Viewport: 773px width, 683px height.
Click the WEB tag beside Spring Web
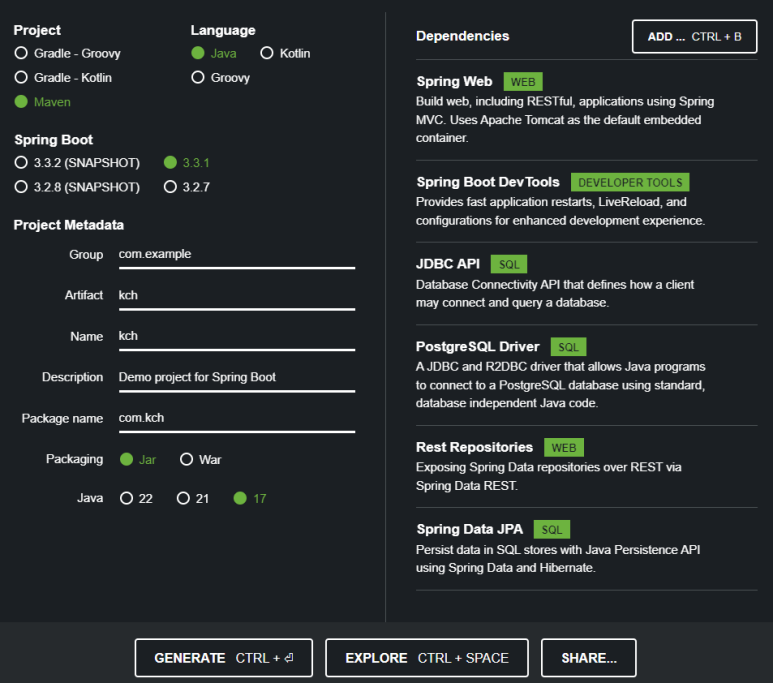pyautogui.click(x=523, y=82)
